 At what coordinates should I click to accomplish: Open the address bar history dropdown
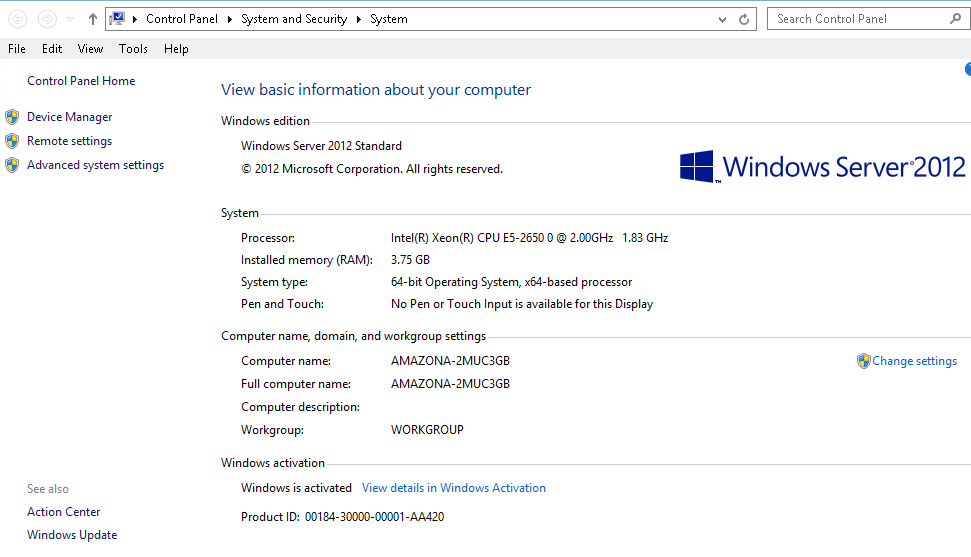point(722,20)
